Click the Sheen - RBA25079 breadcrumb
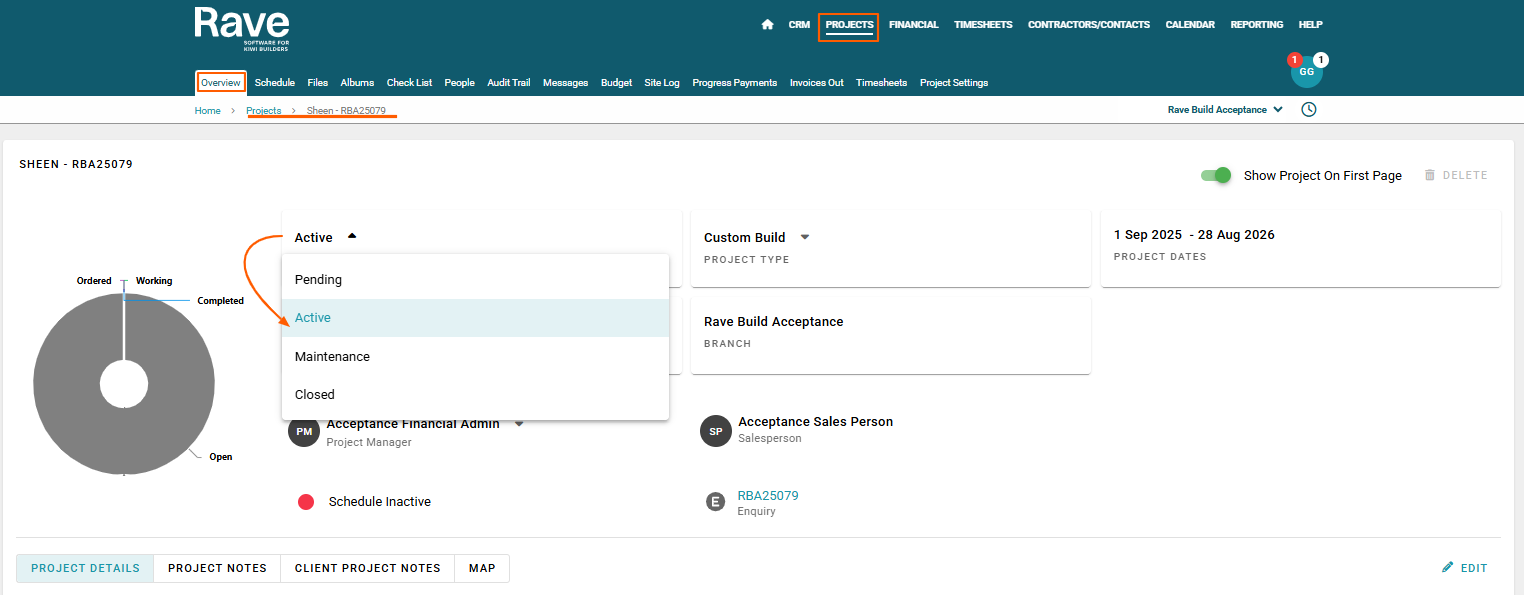Screen dimensions: 1524x595 tap(346, 111)
